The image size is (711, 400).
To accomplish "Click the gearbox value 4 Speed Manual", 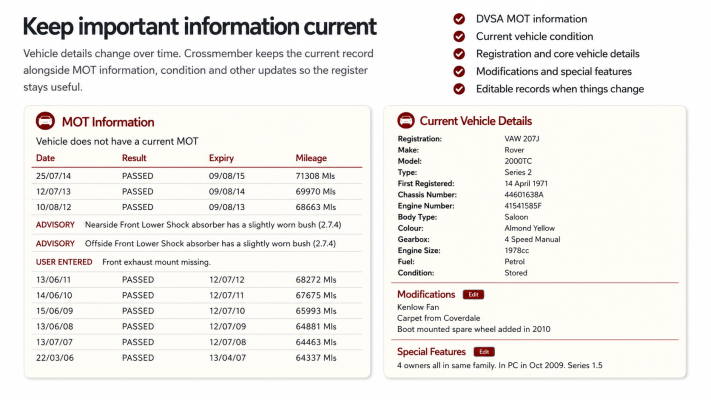I will (x=532, y=239).
